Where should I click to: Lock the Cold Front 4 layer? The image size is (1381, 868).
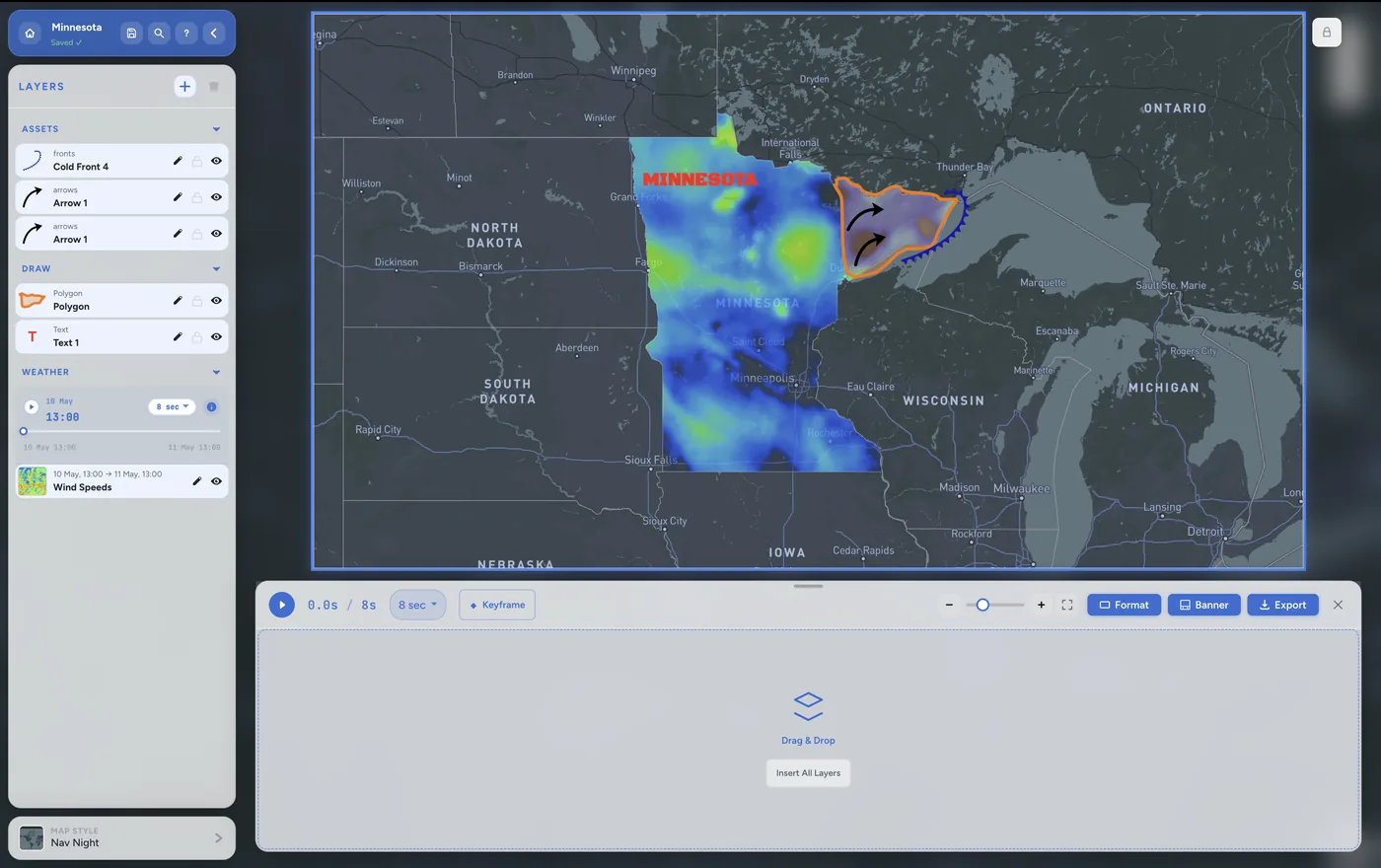(x=197, y=161)
